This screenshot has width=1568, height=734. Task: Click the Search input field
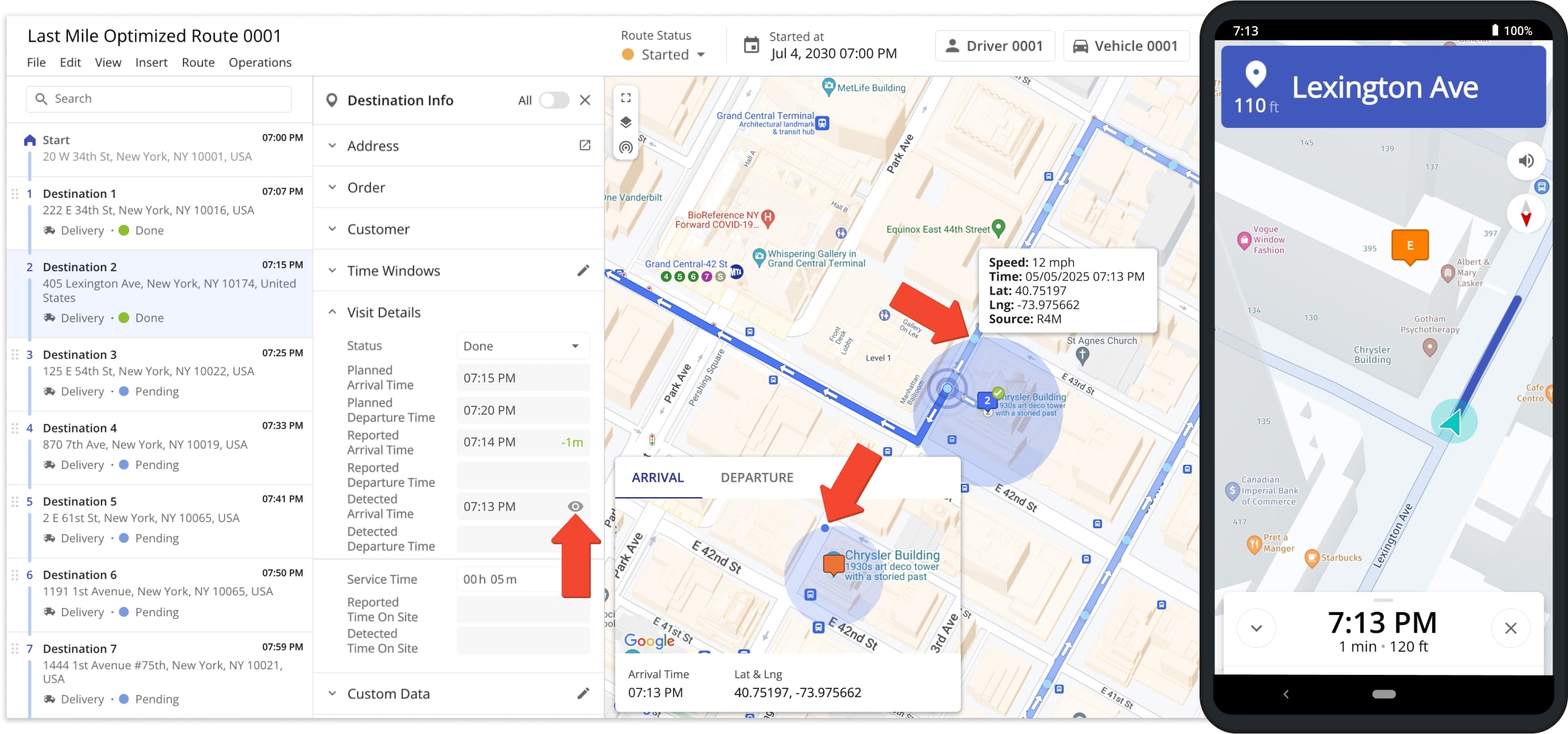pos(159,99)
